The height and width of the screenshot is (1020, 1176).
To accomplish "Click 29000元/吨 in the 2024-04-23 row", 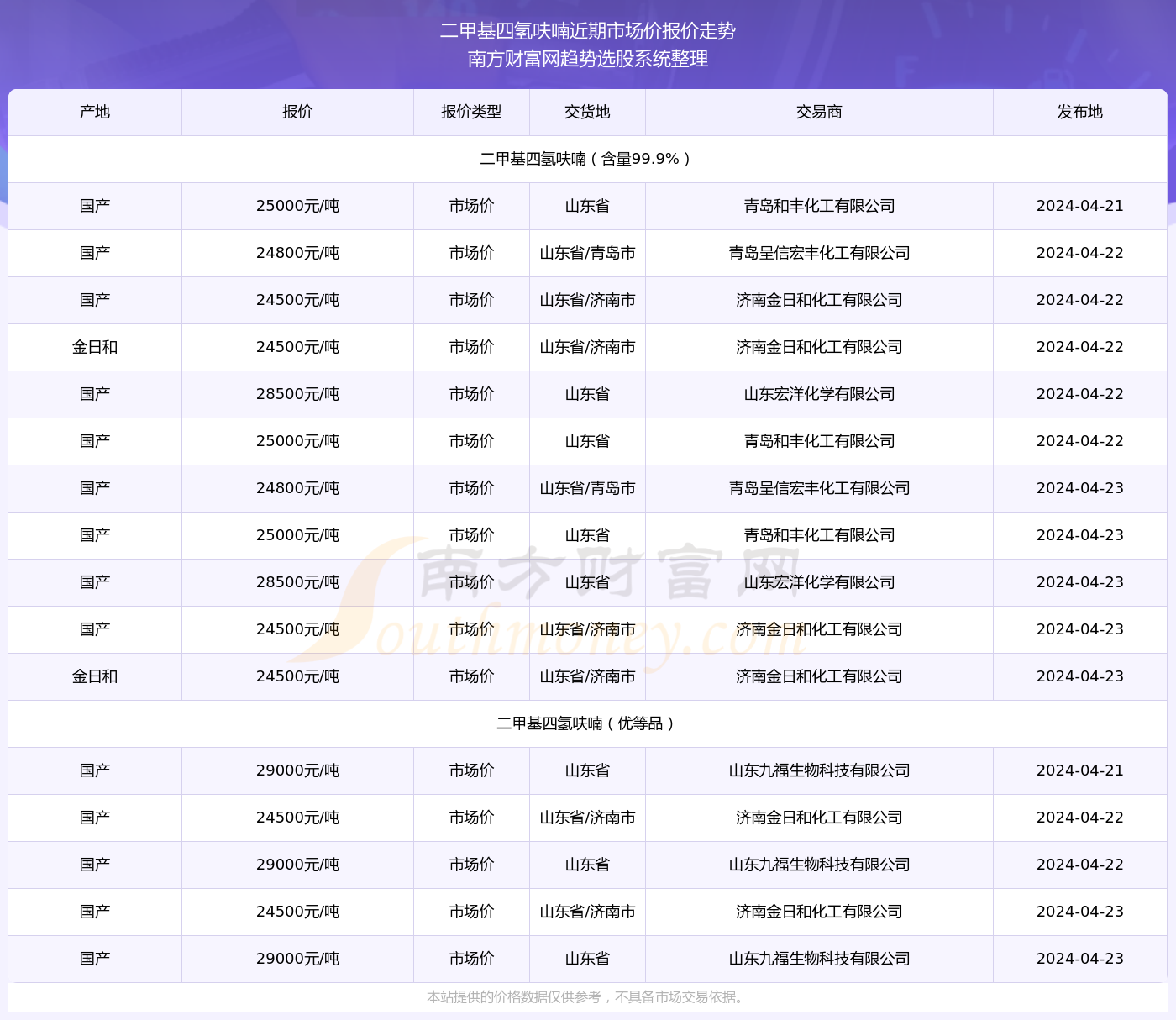I will [297, 959].
